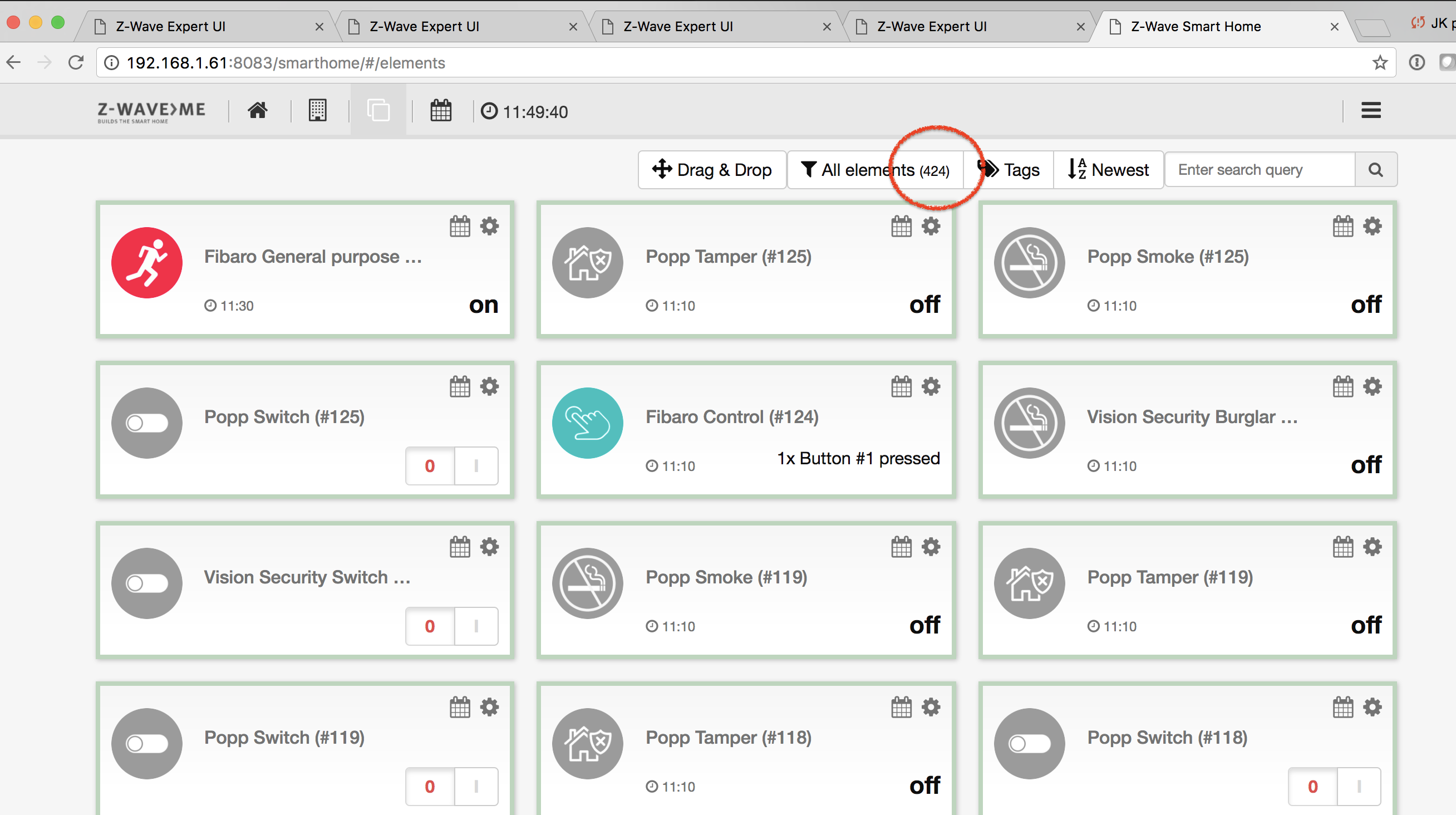The height and width of the screenshot is (815, 1456).
Task: Select the Z-Wave Smart Home browser tab
Action: [x=1196, y=27]
